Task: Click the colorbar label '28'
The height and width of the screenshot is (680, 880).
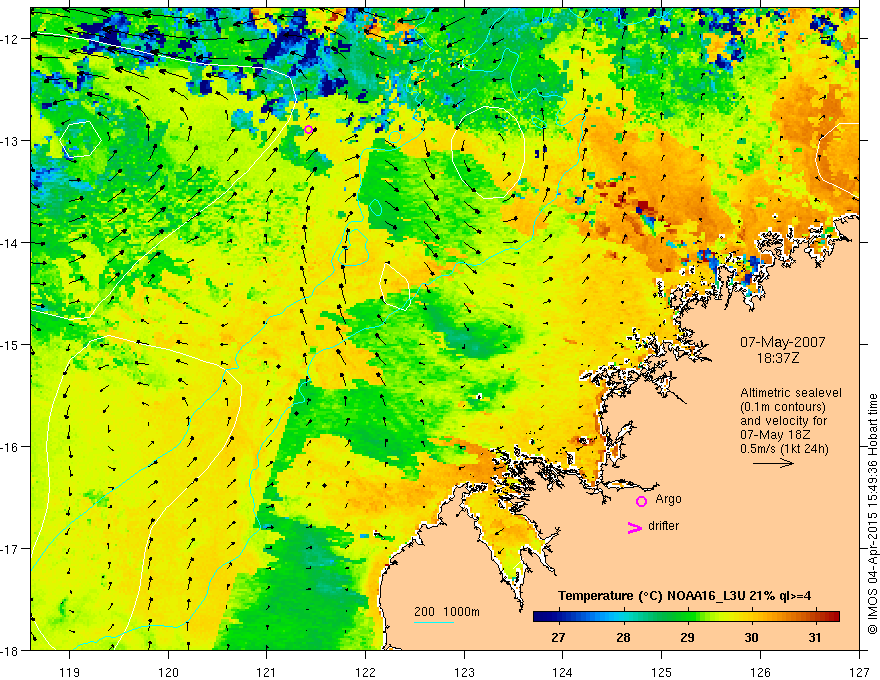Action: coord(623,637)
